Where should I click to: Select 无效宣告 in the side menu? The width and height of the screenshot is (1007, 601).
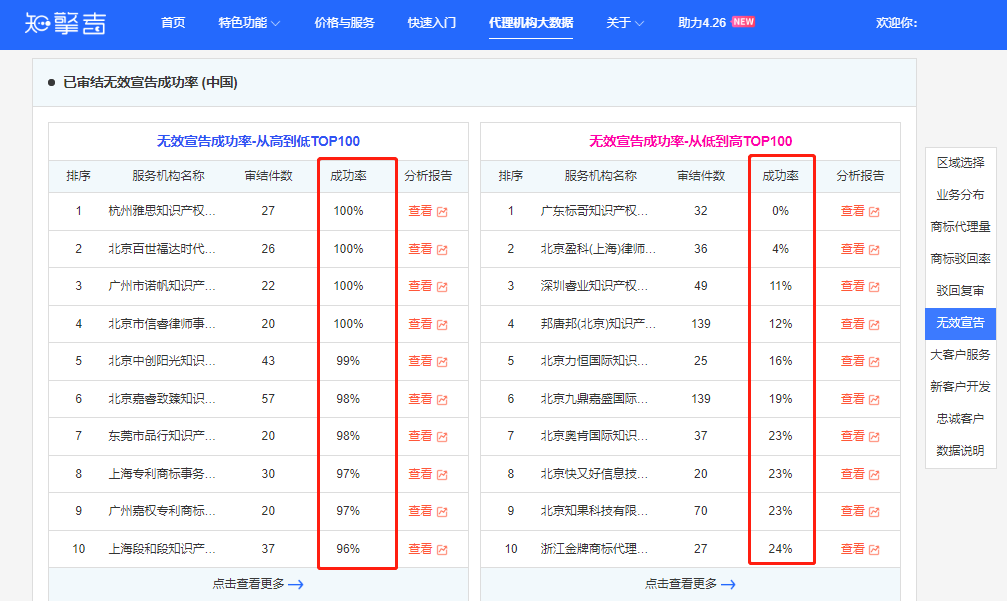pyautogui.click(x=960, y=323)
